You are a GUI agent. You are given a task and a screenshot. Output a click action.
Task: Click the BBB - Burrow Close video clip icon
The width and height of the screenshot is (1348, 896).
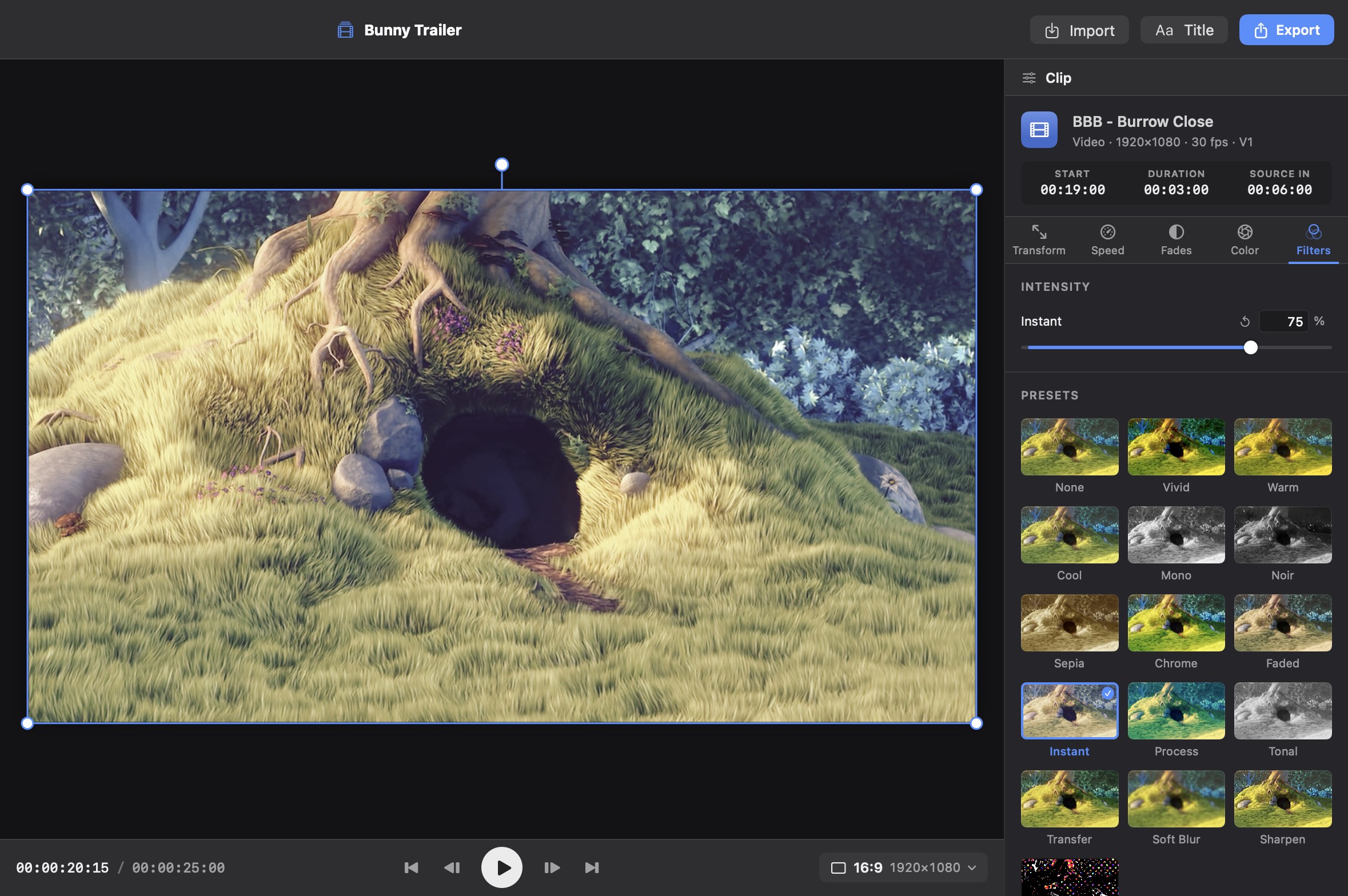(1039, 130)
